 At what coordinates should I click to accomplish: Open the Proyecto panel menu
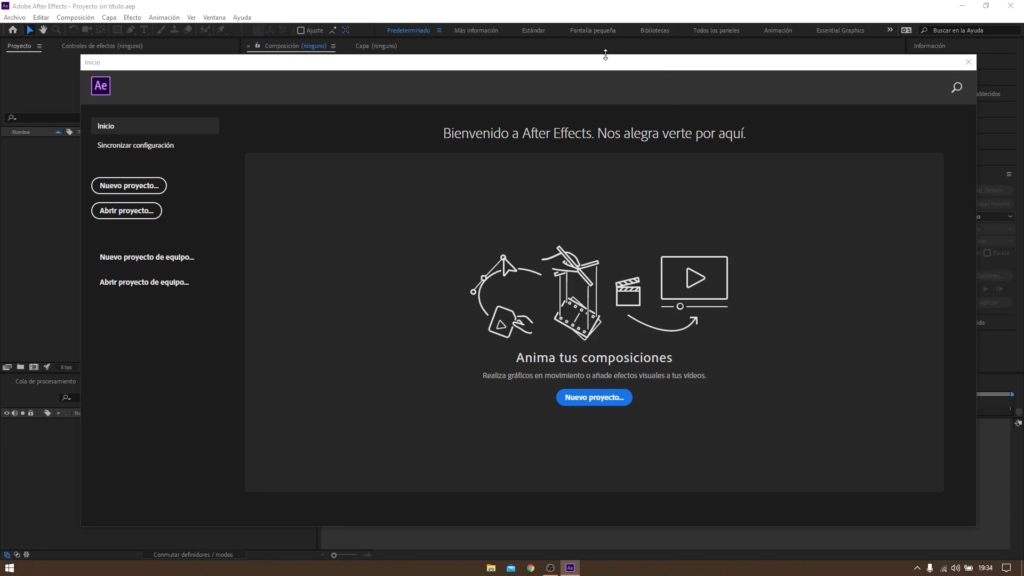pyautogui.click(x=39, y=46)
